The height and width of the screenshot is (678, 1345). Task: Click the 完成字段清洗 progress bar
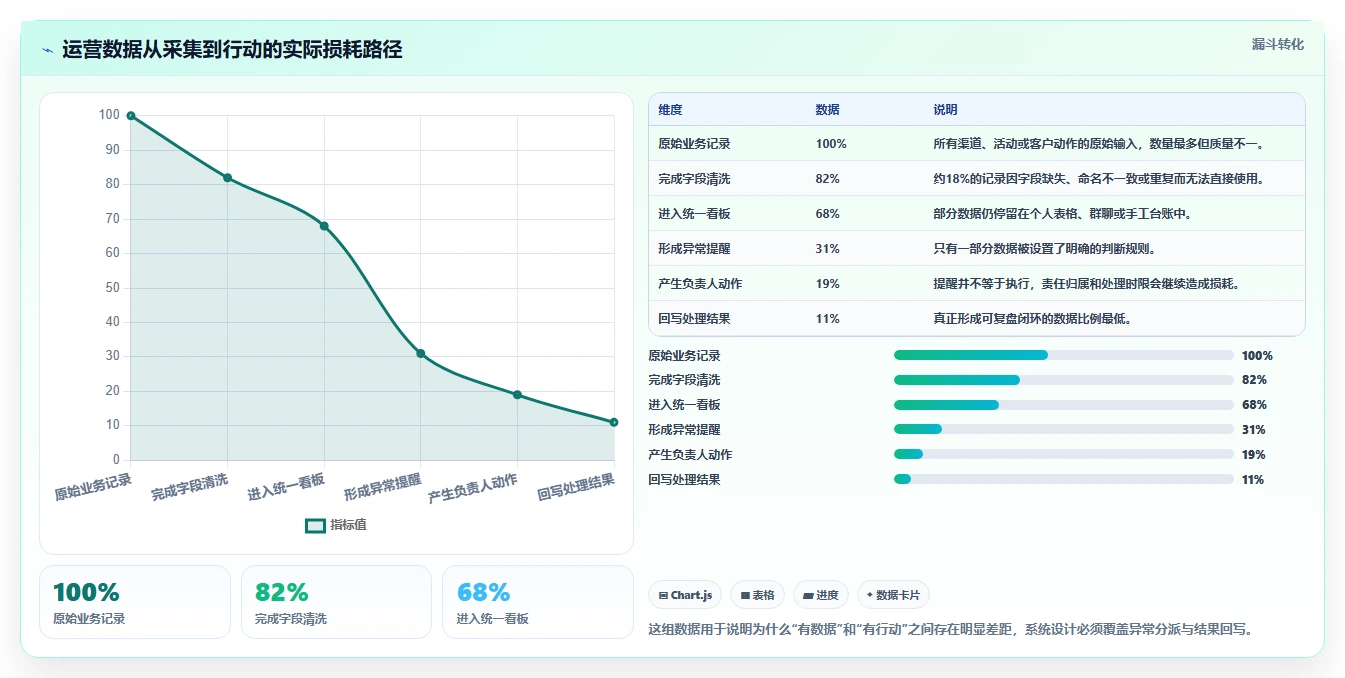(x=1063, y=380)
